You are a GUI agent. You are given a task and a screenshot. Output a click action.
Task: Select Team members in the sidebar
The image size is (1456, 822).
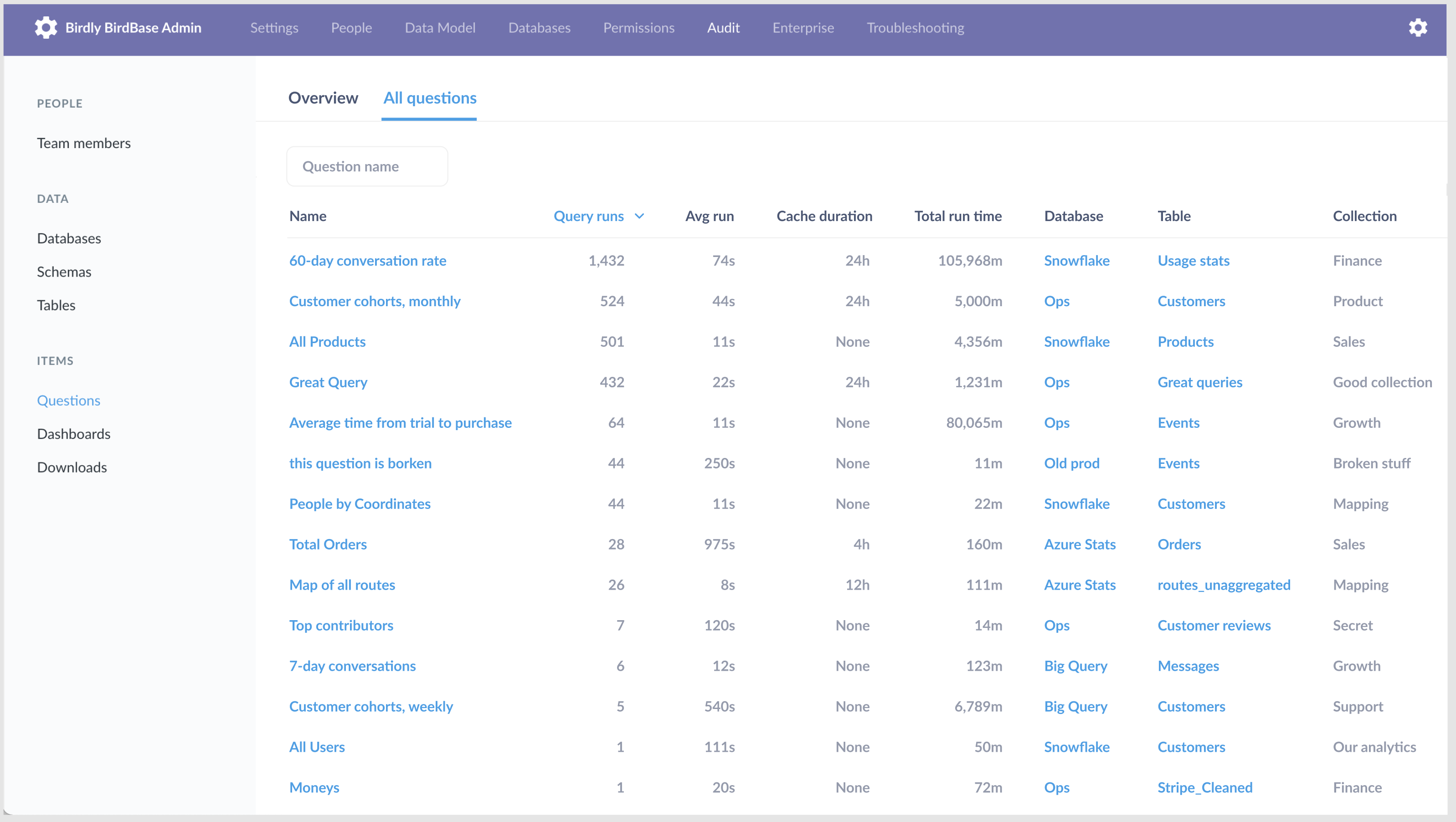pos(84,143)
